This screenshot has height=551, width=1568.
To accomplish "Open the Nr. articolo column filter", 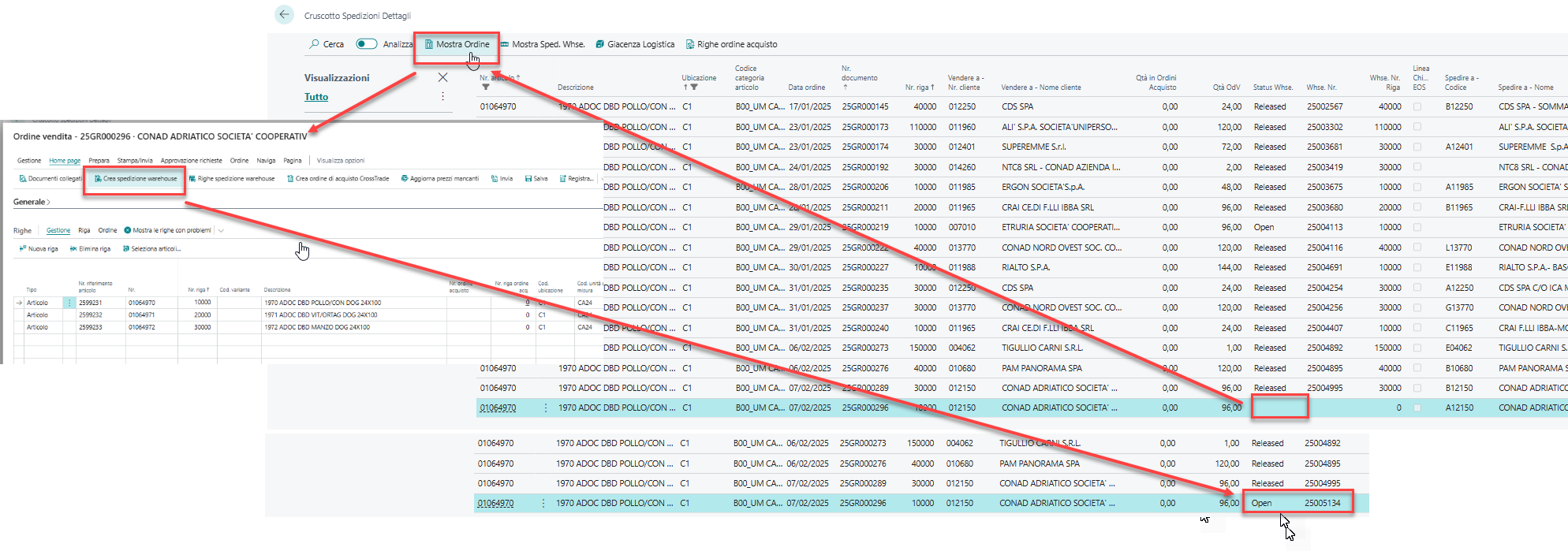I will 485,87.
